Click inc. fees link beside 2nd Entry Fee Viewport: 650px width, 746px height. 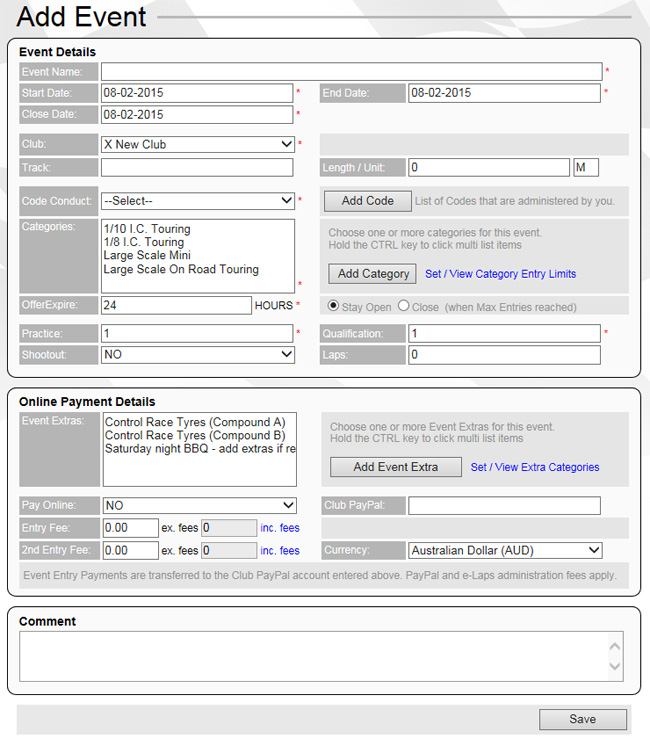pos(280,550)
